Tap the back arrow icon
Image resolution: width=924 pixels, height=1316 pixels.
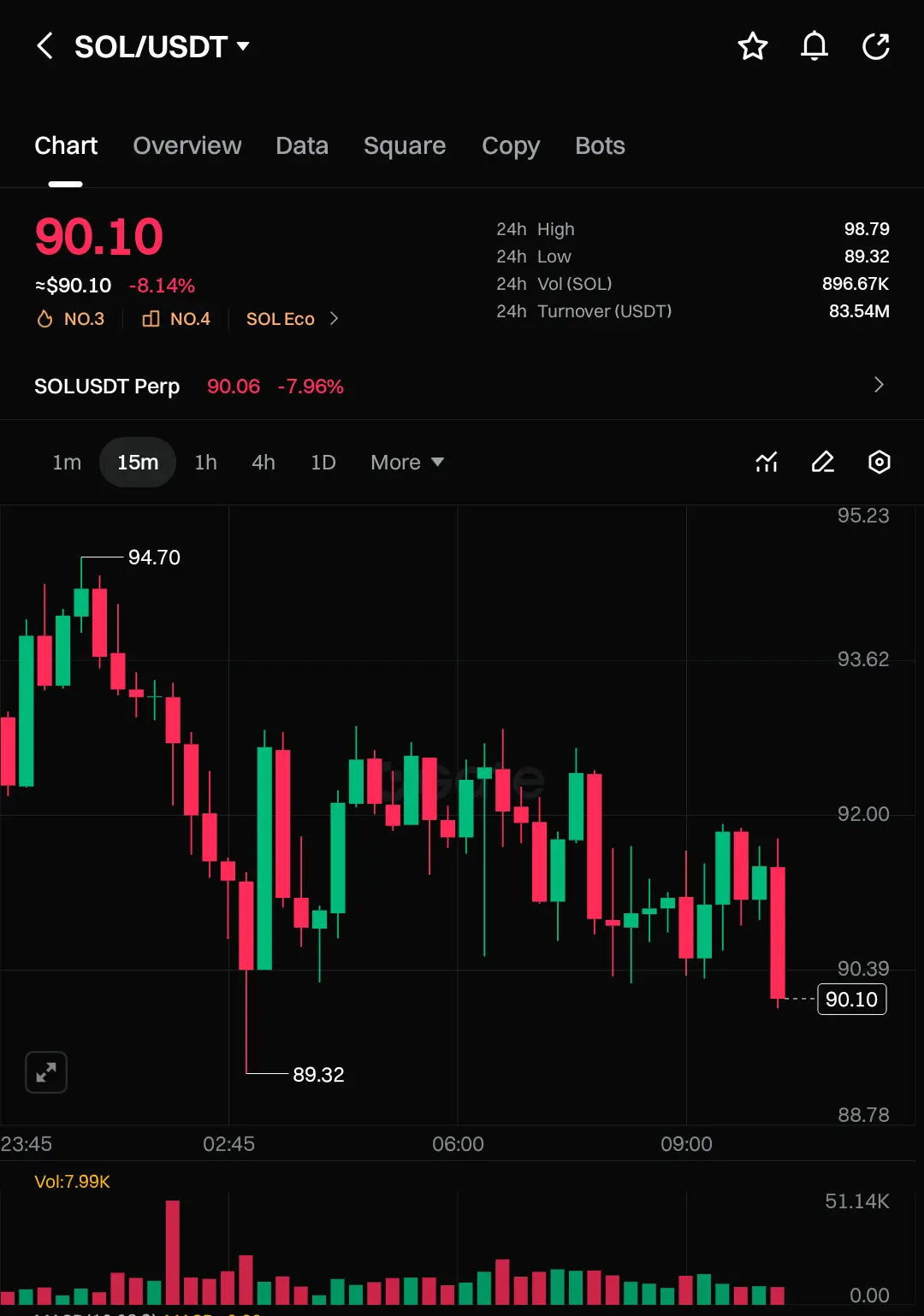point(44,46)
